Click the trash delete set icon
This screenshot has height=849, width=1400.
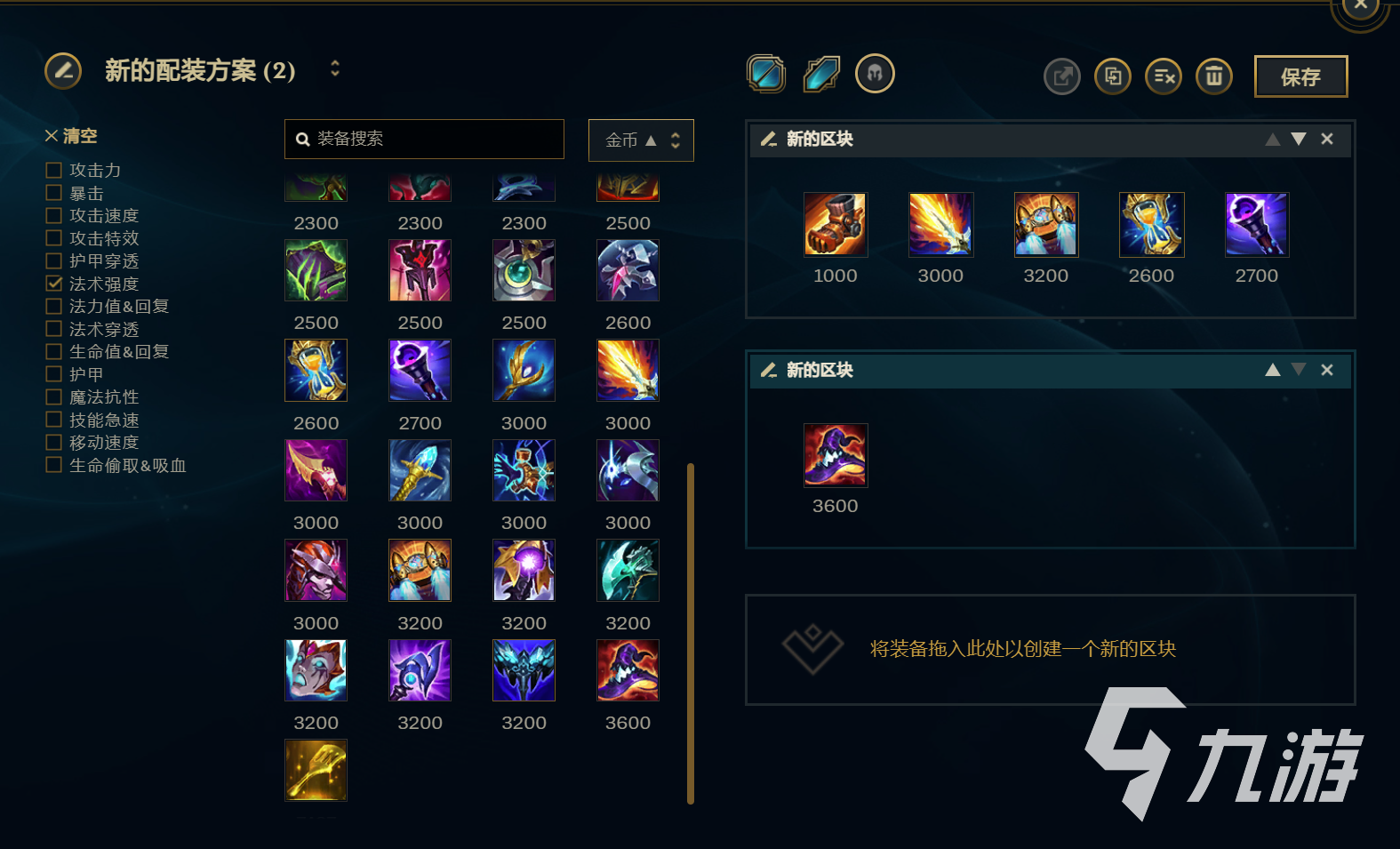click(1214, 76)
